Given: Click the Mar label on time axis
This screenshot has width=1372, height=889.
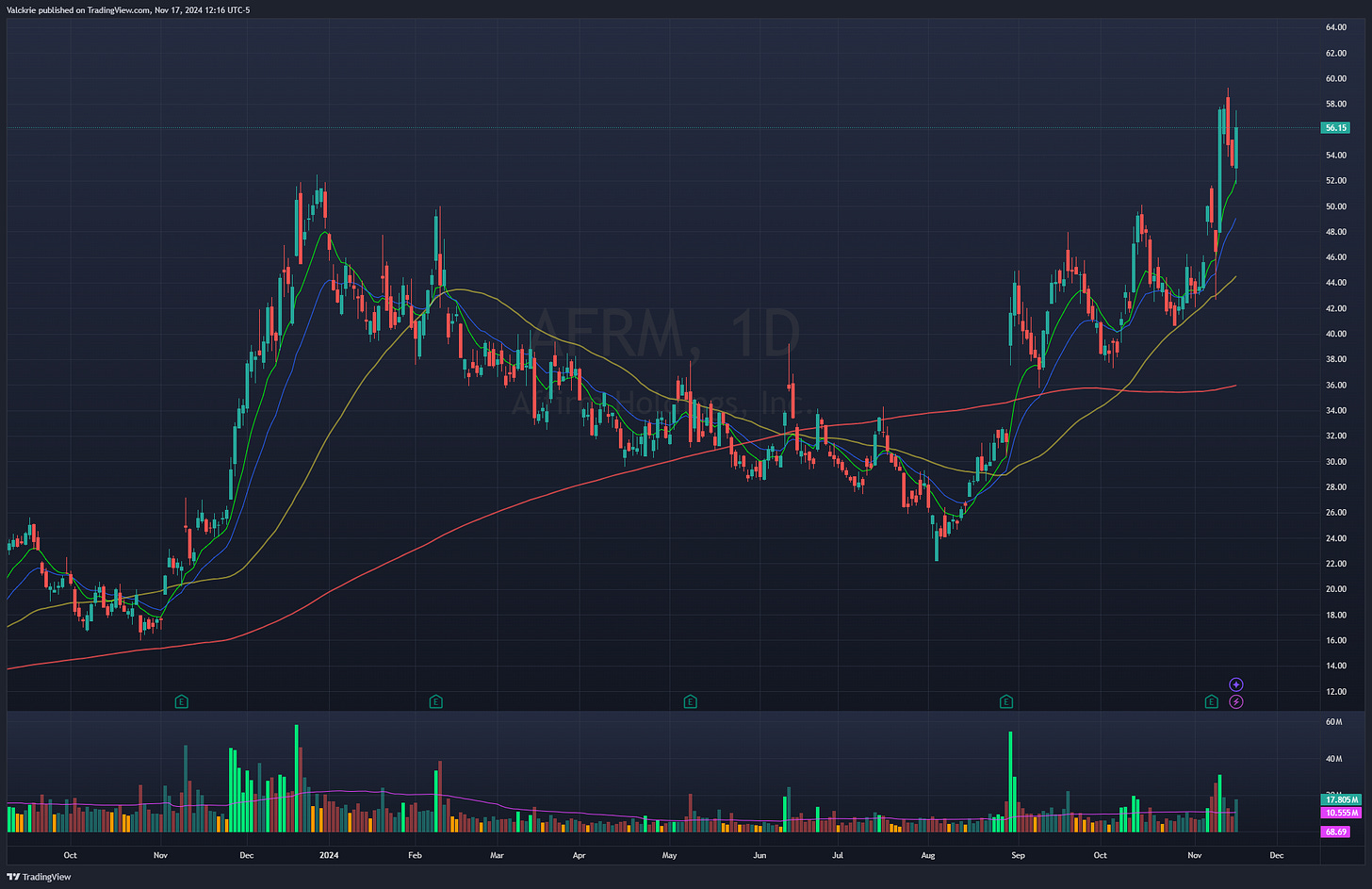Looking at the screenshot, I should tap(498, 856).
